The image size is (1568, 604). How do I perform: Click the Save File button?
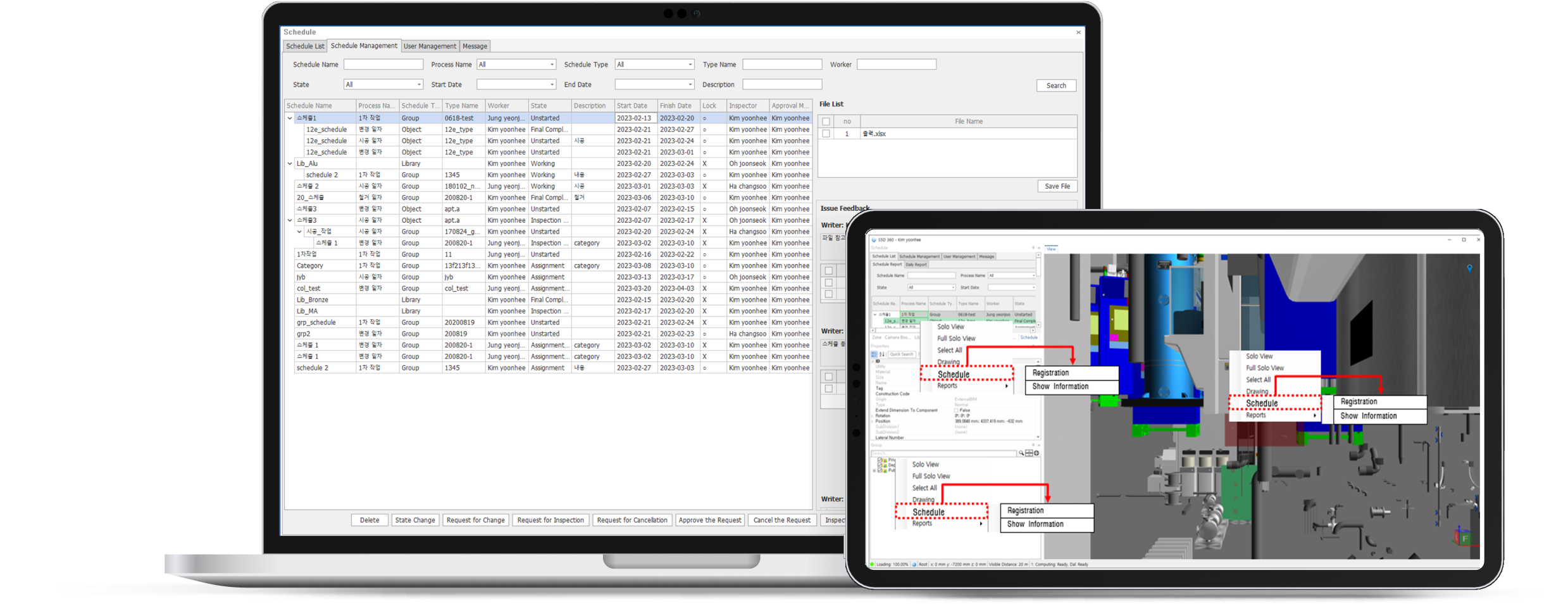pyautogui.click(x=1057, y=186)
